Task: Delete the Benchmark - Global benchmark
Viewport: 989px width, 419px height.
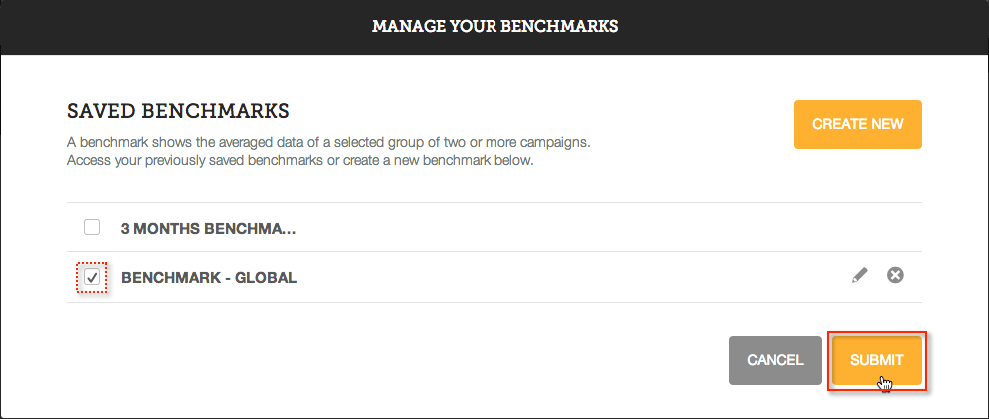Action: coord(895,275)
